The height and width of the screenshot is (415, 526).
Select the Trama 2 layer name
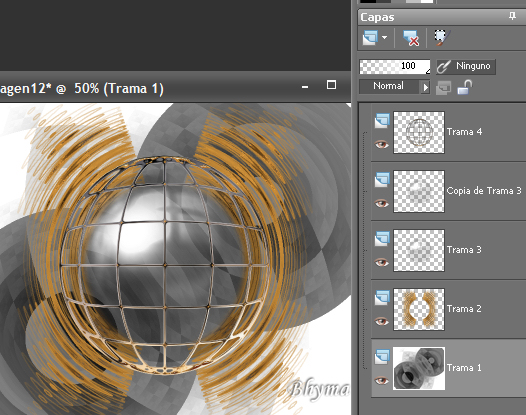point(464,309)
